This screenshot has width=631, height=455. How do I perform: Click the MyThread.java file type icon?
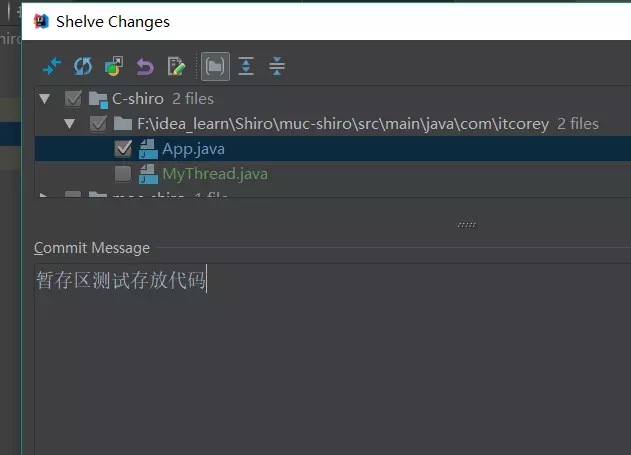click(148, 174)
